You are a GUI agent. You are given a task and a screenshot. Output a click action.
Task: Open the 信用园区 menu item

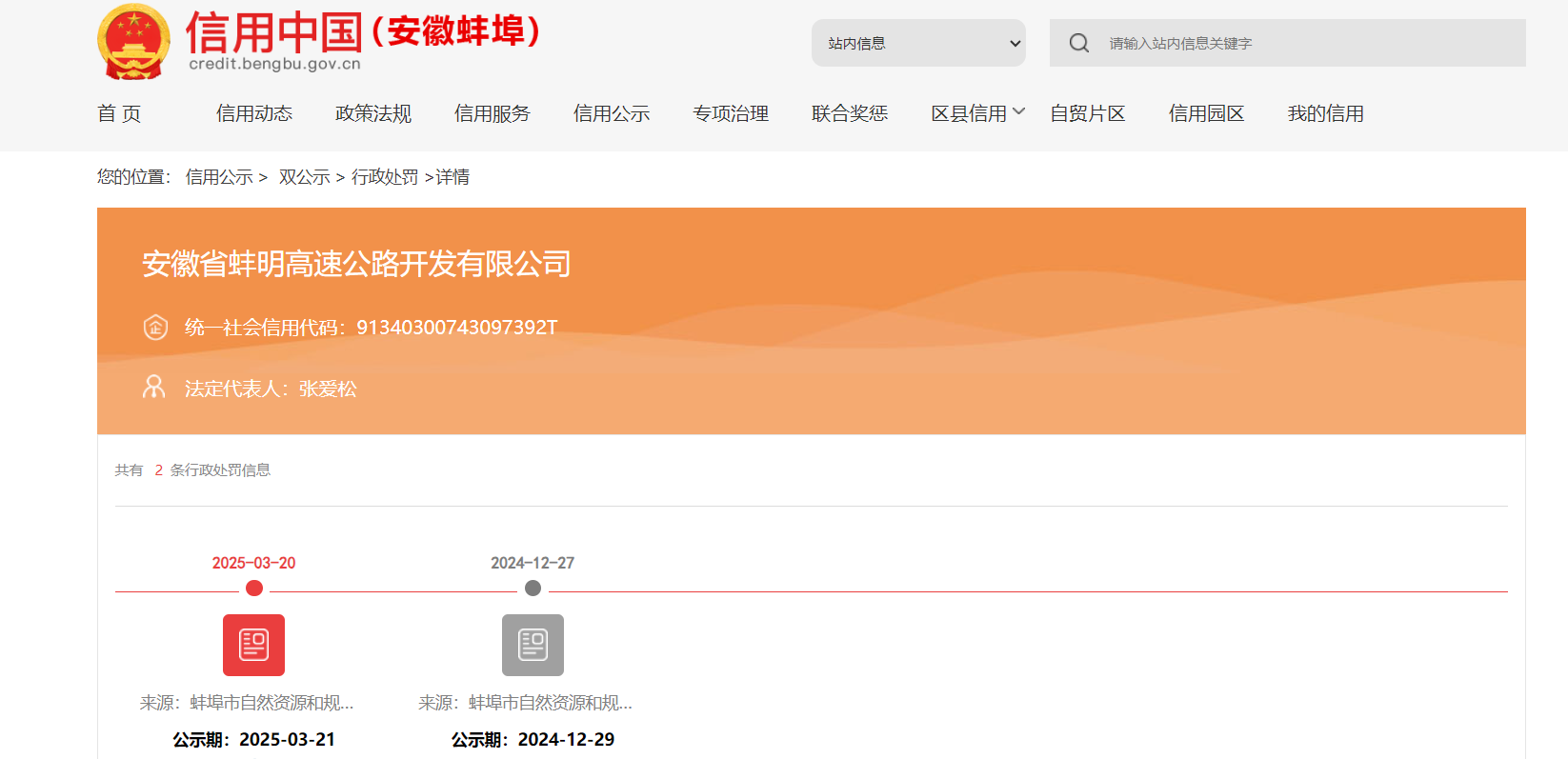click(x=1207, y=113)
